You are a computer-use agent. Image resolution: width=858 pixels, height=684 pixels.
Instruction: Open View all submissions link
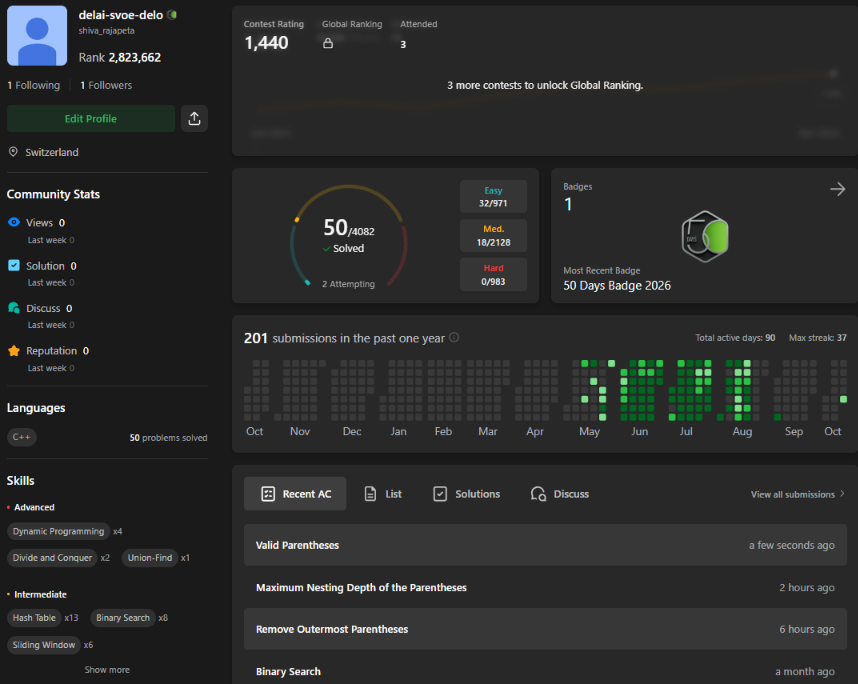pyautogui.click(x=798, y=494)
